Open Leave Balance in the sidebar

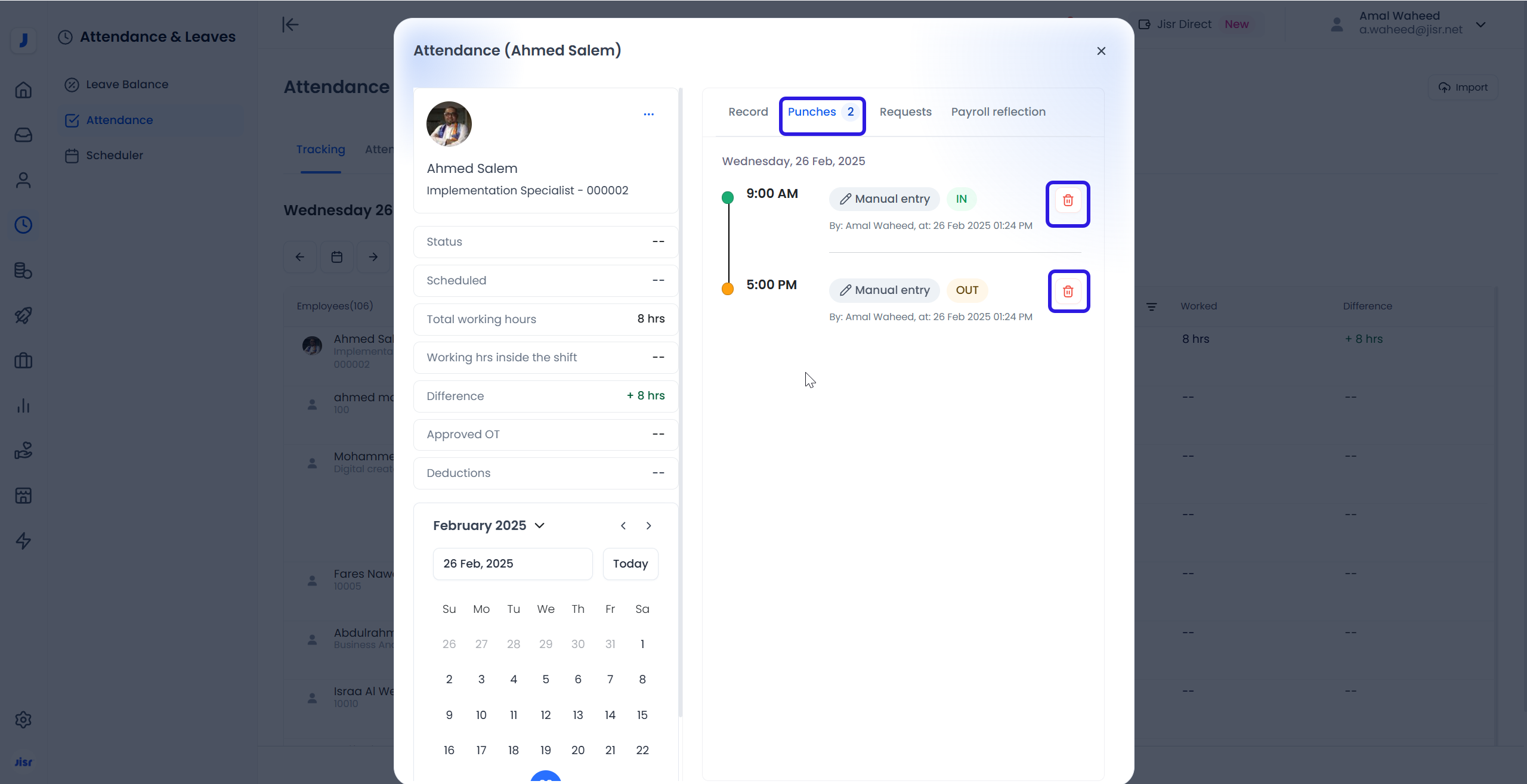126,85
